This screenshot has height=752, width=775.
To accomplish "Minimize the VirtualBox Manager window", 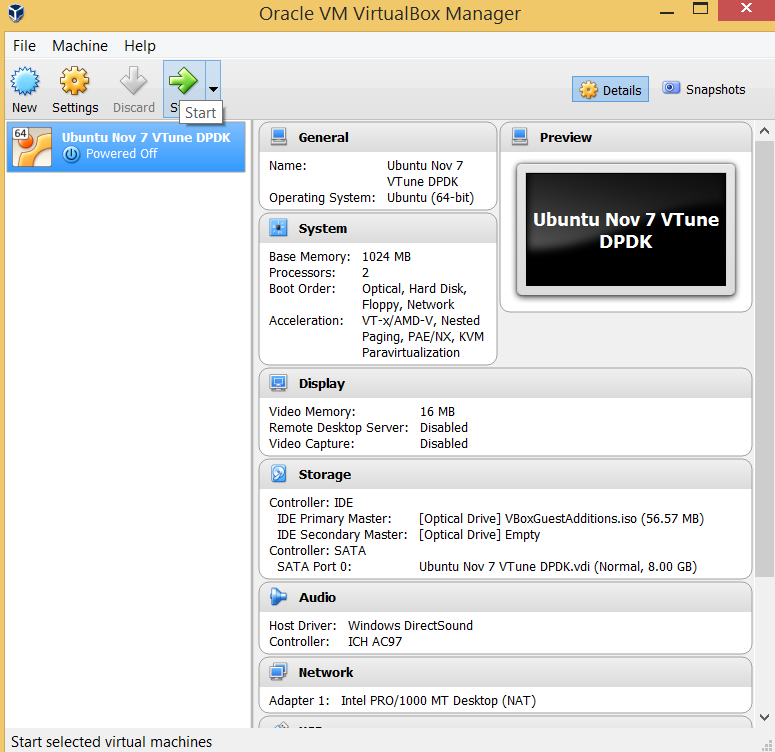I will pyautogui.click(x=667, y=11).
